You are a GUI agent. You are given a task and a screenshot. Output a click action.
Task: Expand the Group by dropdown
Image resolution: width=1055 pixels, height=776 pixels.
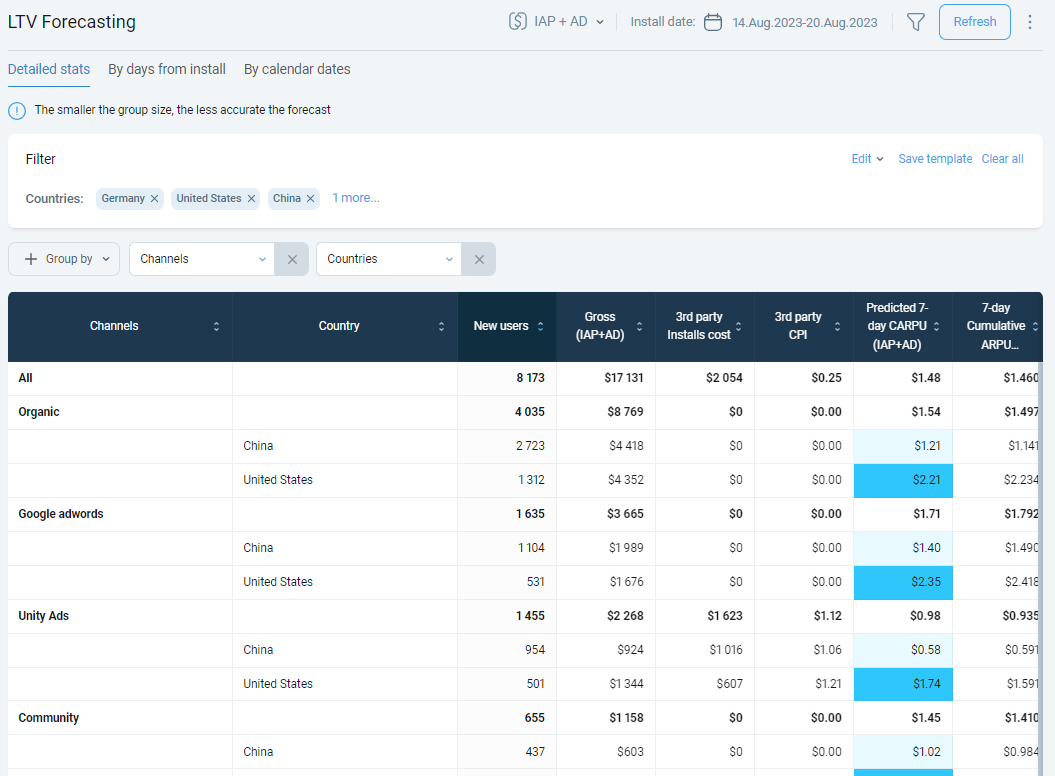click(x=64, y=259)
